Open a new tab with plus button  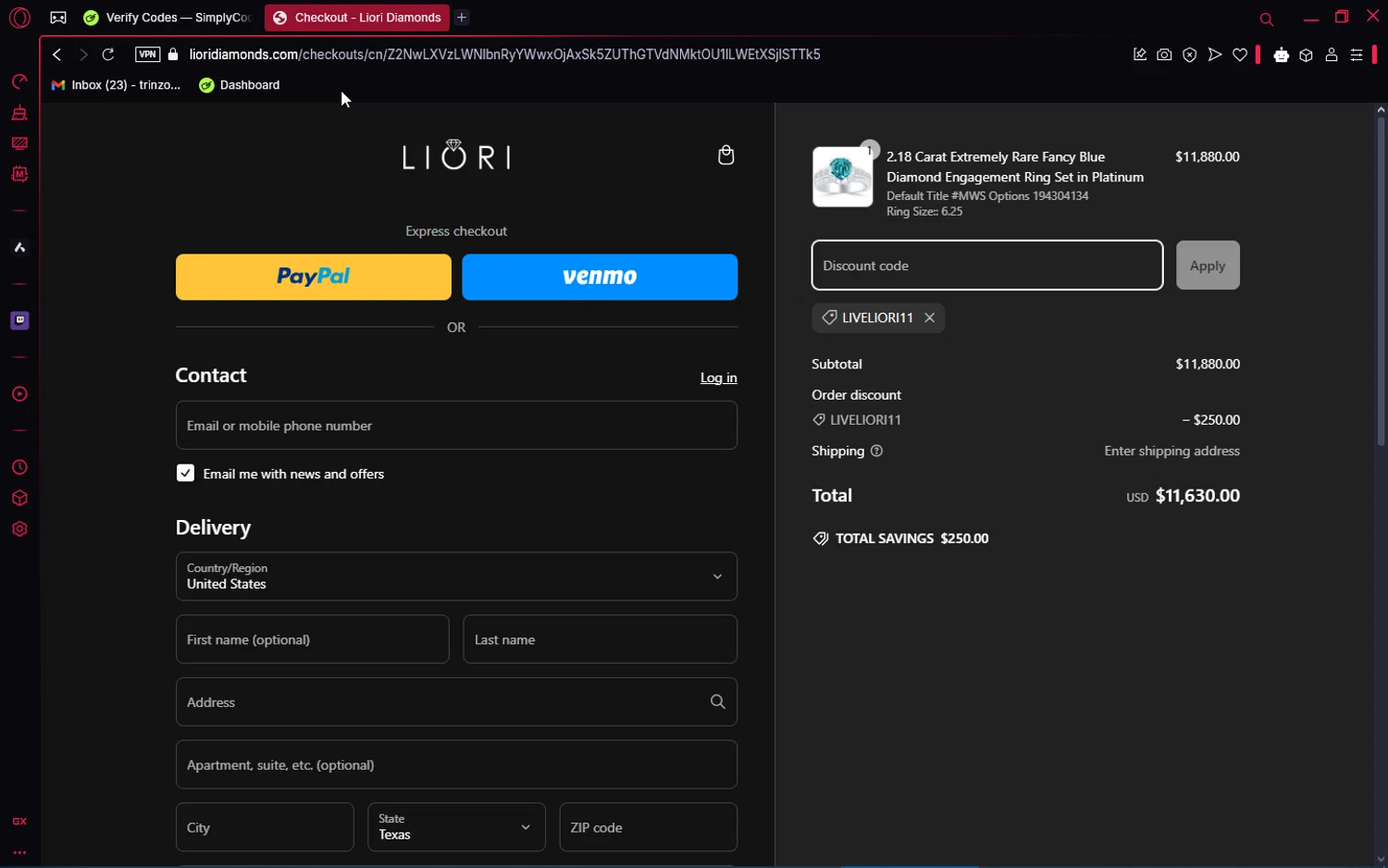[462, 18]
